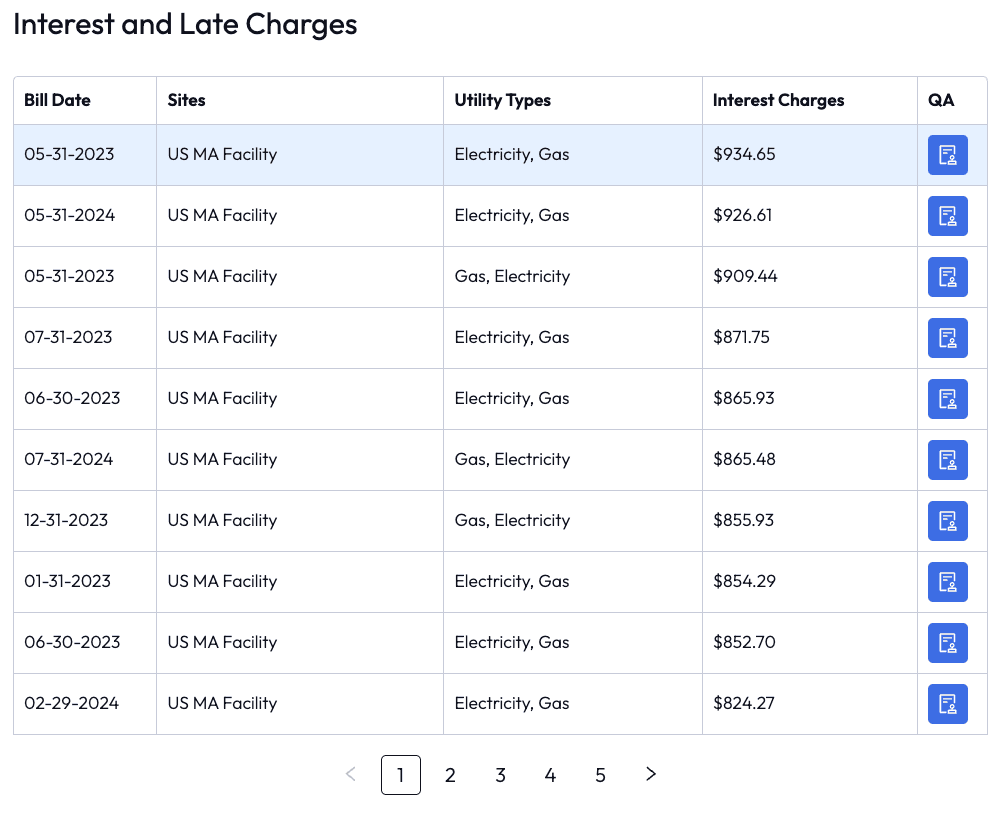The image size is (1002, 818).
Task: Open page 4 of the table
Action: (550, 775)
